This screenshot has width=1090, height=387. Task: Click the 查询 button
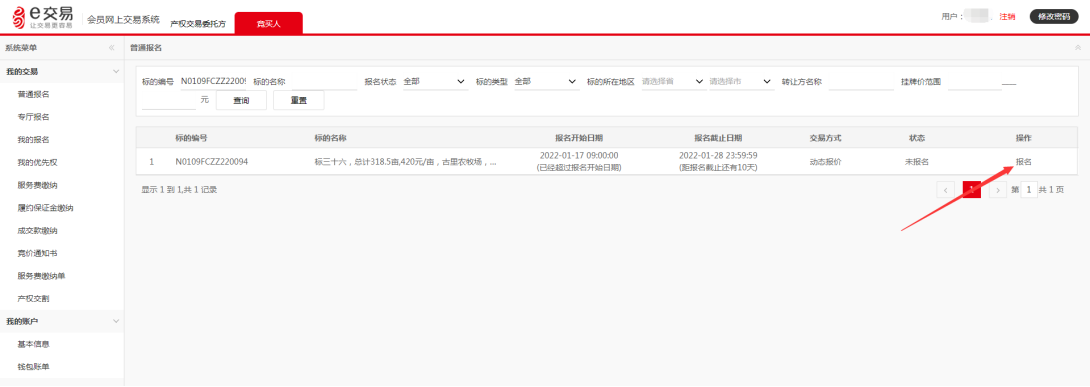pyautogui.click(x=241, y=100)
